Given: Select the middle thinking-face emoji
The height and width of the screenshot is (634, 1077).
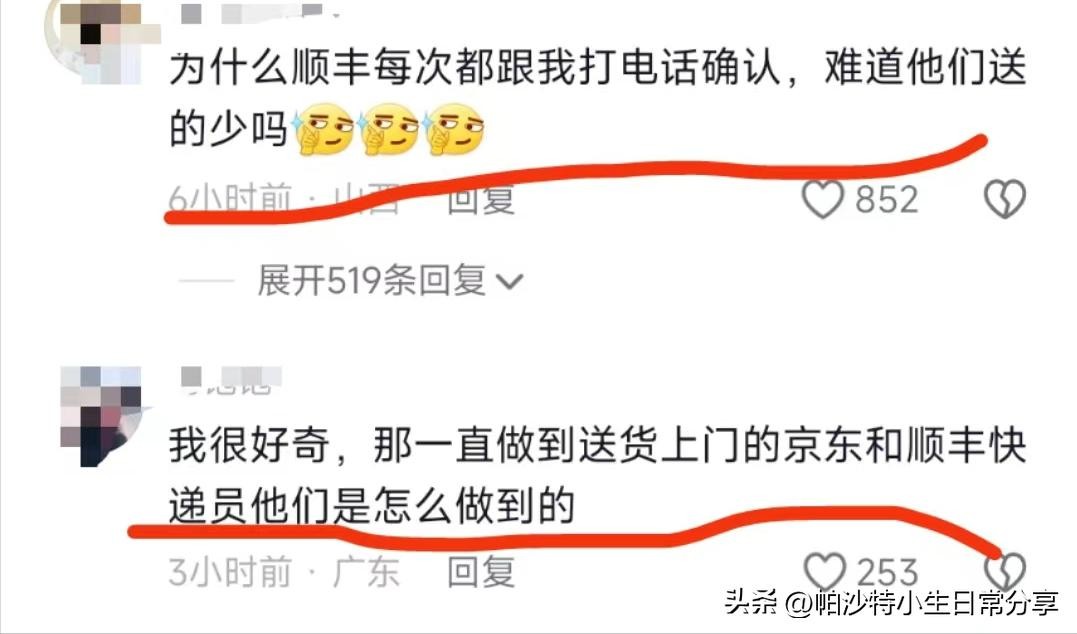Looking at the screenshot, I should pos(388,129).
